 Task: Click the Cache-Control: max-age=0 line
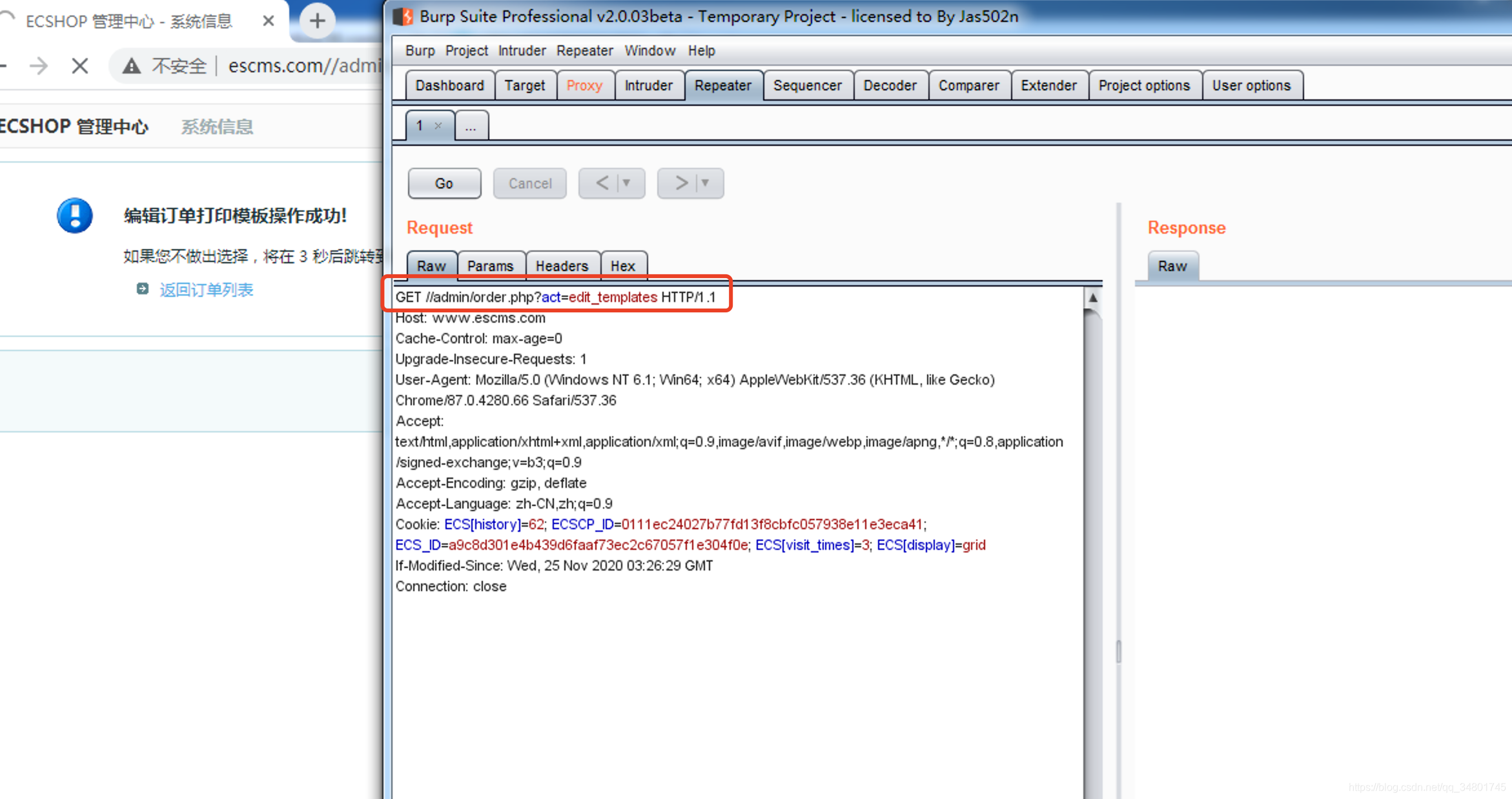pos(478,338)
